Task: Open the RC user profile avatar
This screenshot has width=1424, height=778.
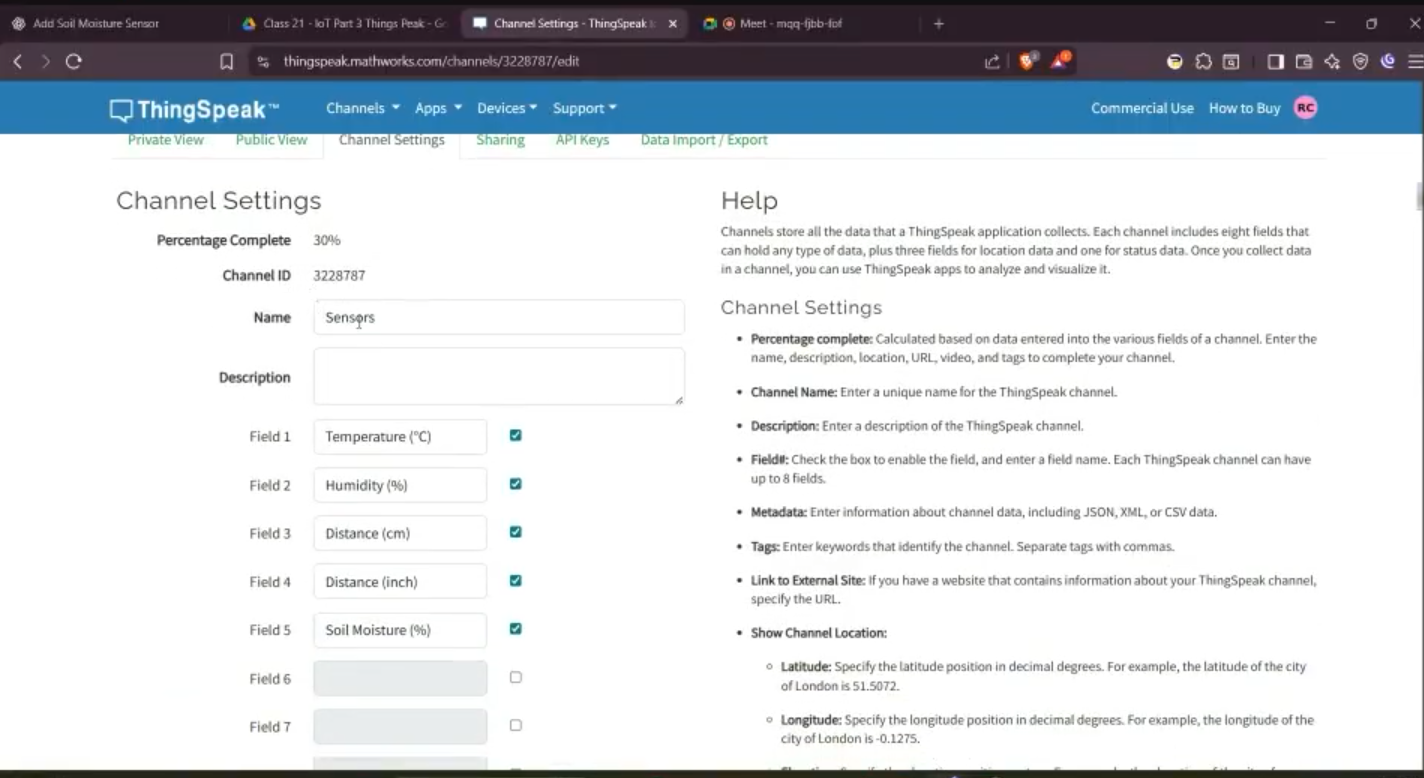Action: (x=1305, y=108)
